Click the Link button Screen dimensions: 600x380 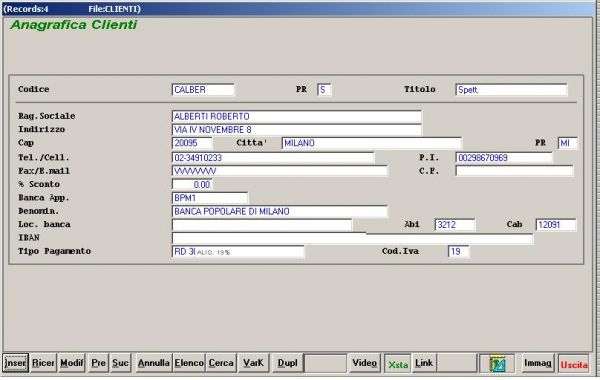pos(424,363)
